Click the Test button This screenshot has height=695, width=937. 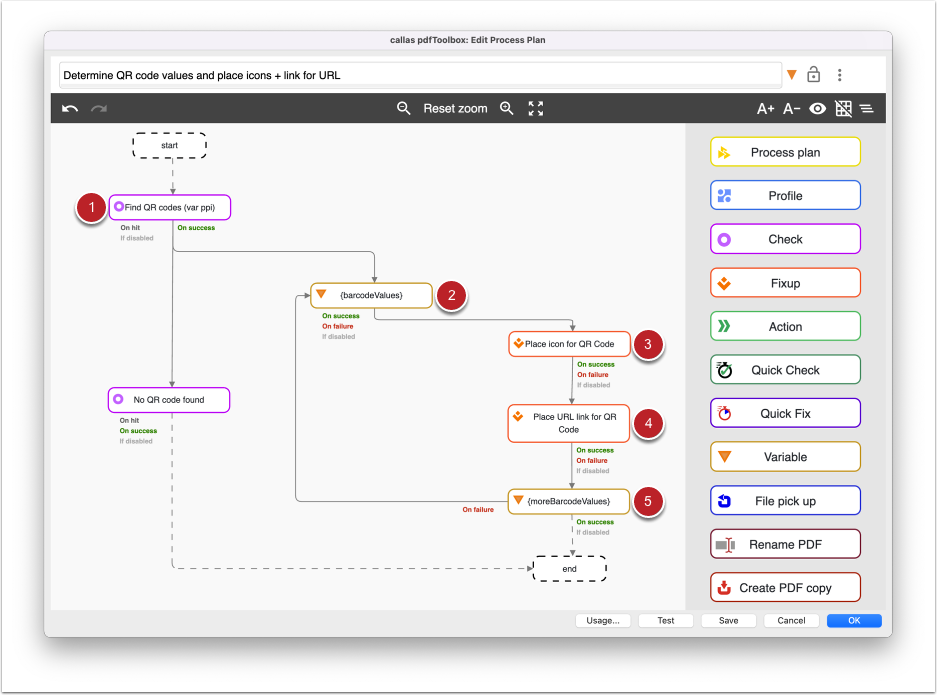click(666, 621)
